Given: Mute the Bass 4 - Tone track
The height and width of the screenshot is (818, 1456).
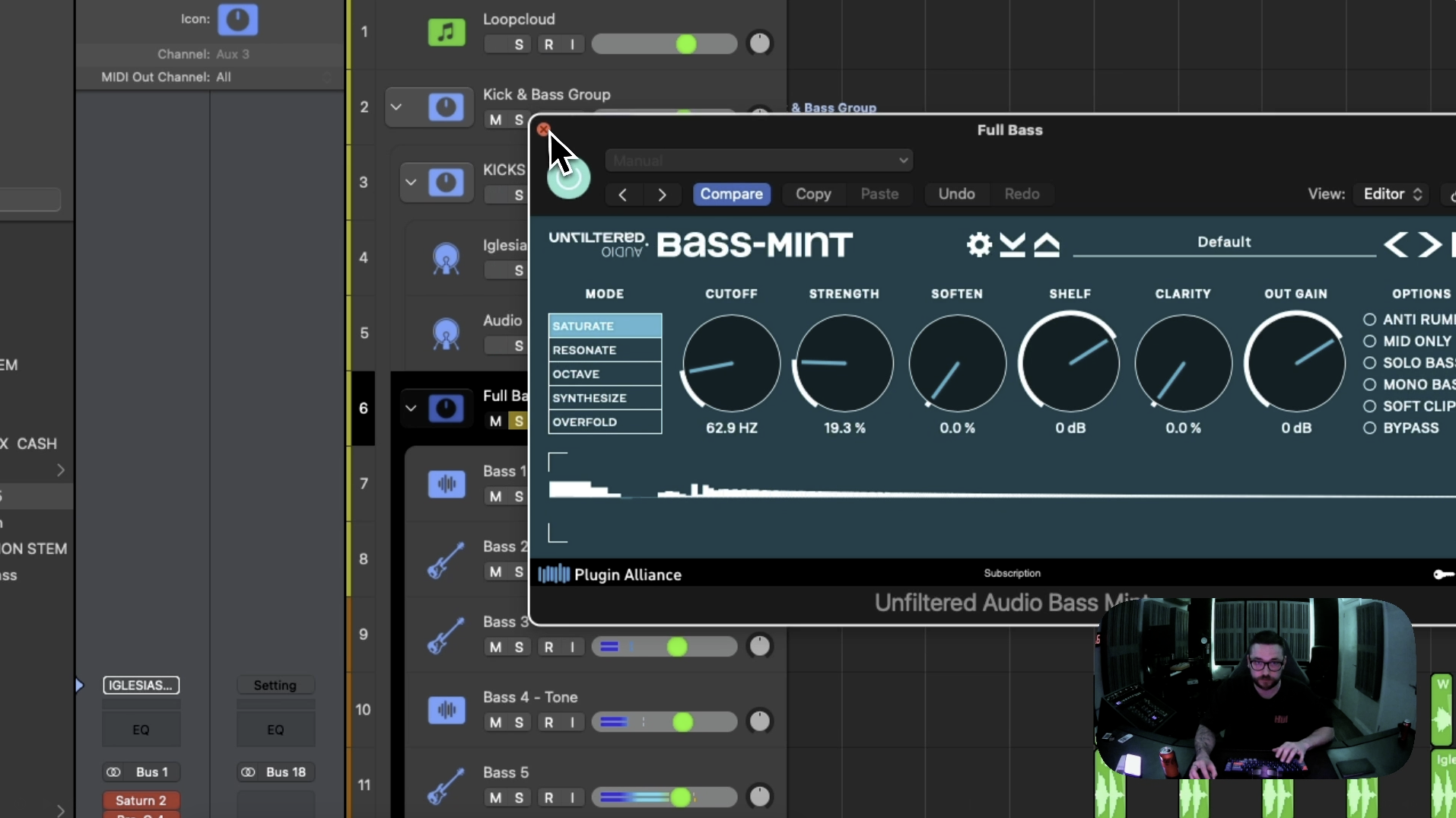Looking at the screenshot, I should pyautogui.click(x=495, y=722).
